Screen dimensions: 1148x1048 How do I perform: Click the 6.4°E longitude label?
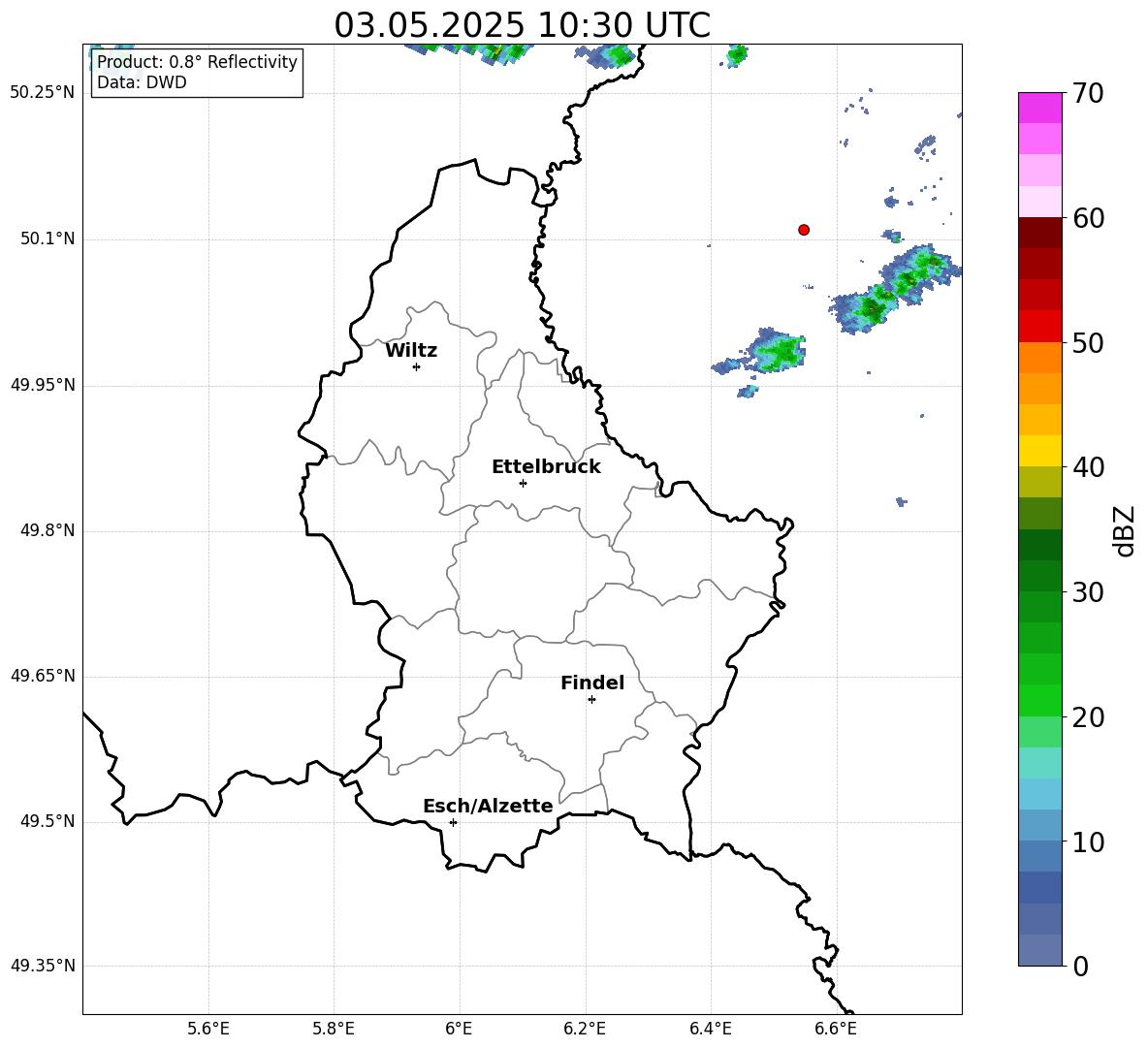(710, 1029)
